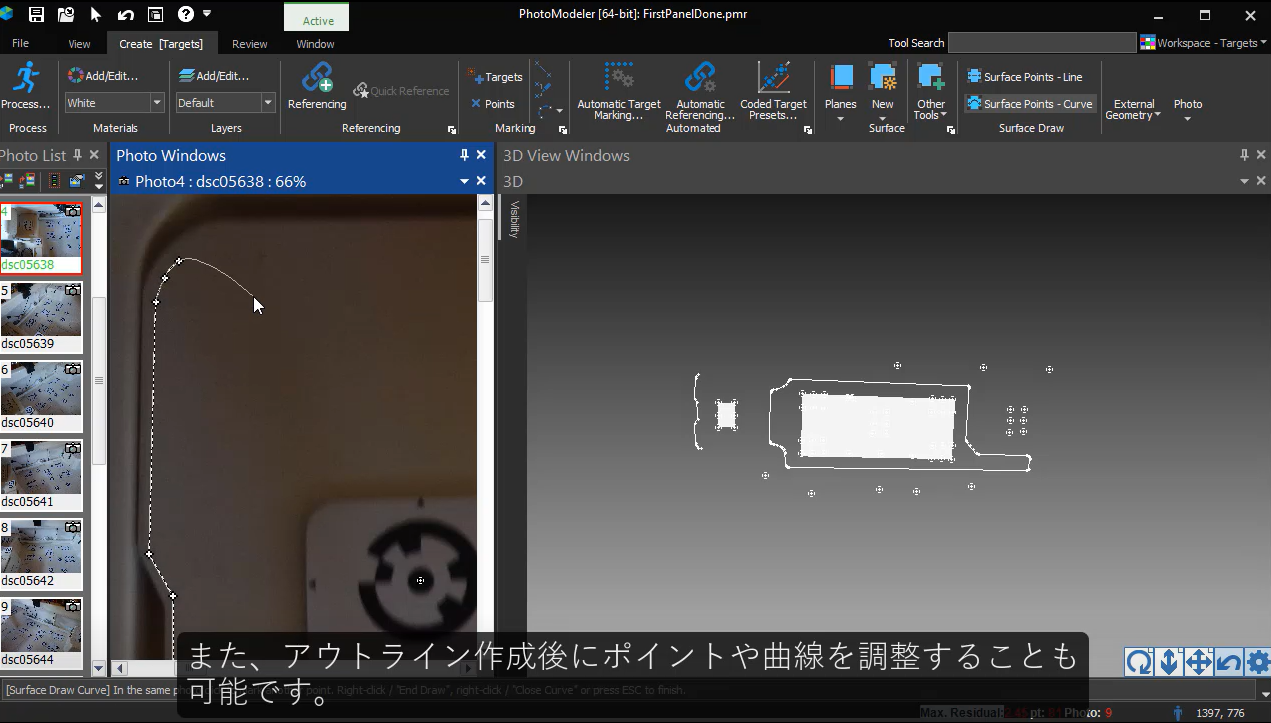Select photo thumbnail dsc05642
The image size is (1271, 723).
41,554
